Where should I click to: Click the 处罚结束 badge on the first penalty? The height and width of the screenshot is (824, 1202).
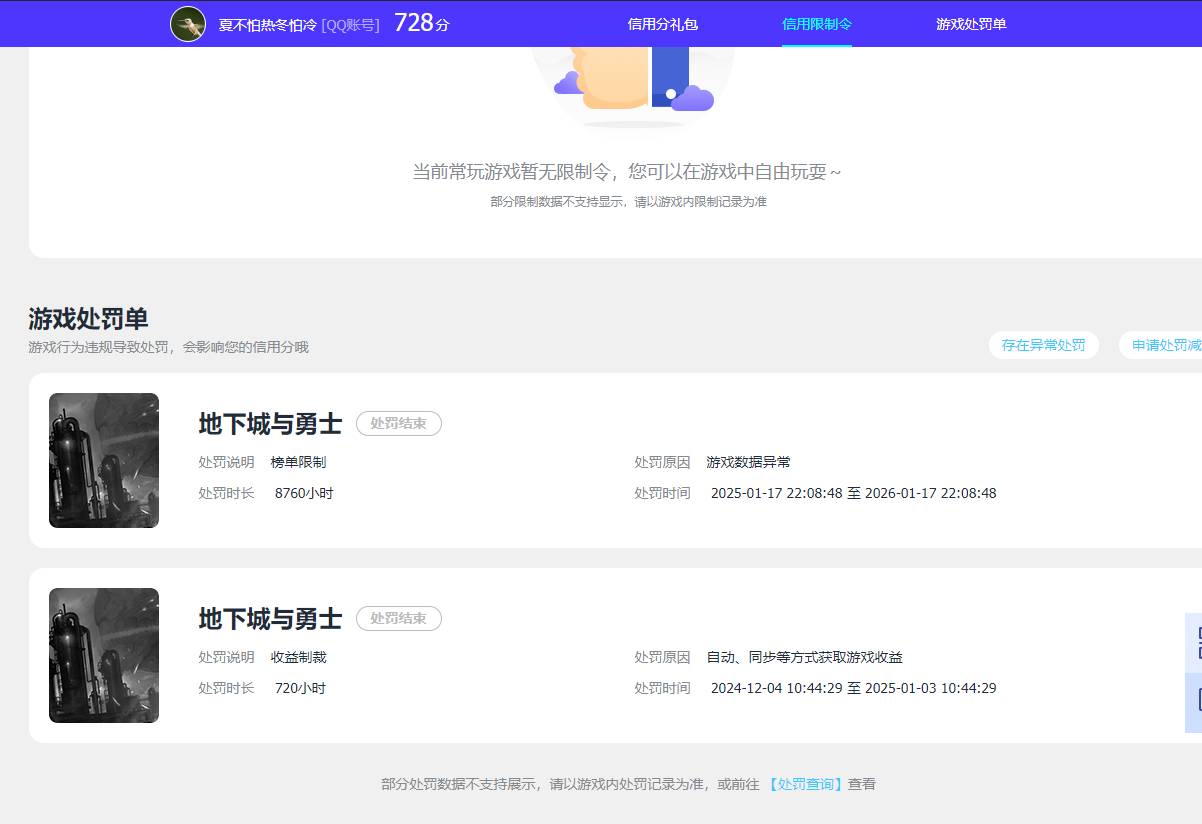point(398,424)
